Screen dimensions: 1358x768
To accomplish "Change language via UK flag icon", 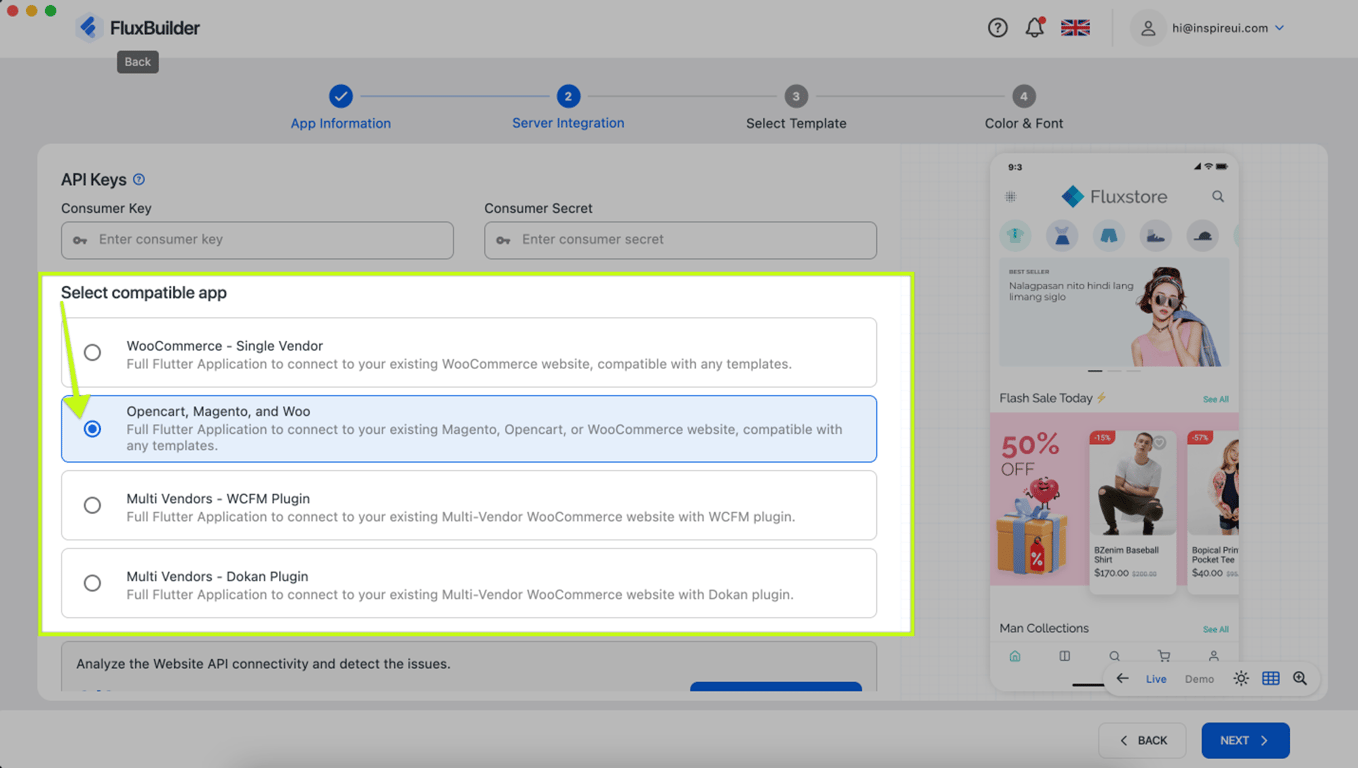I will pyautogui.click(x=1075, y=28).
